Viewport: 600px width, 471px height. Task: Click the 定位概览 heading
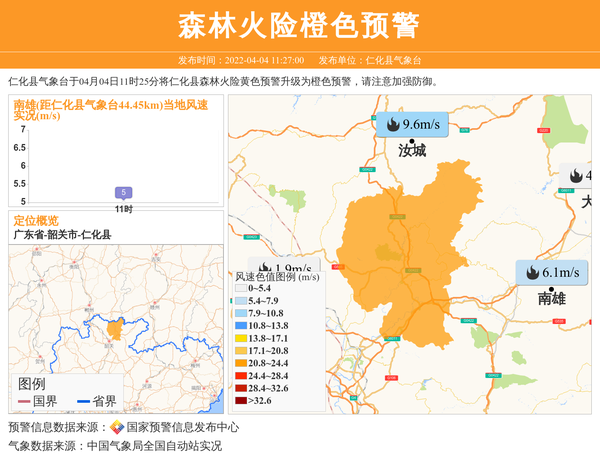[36, 220]
